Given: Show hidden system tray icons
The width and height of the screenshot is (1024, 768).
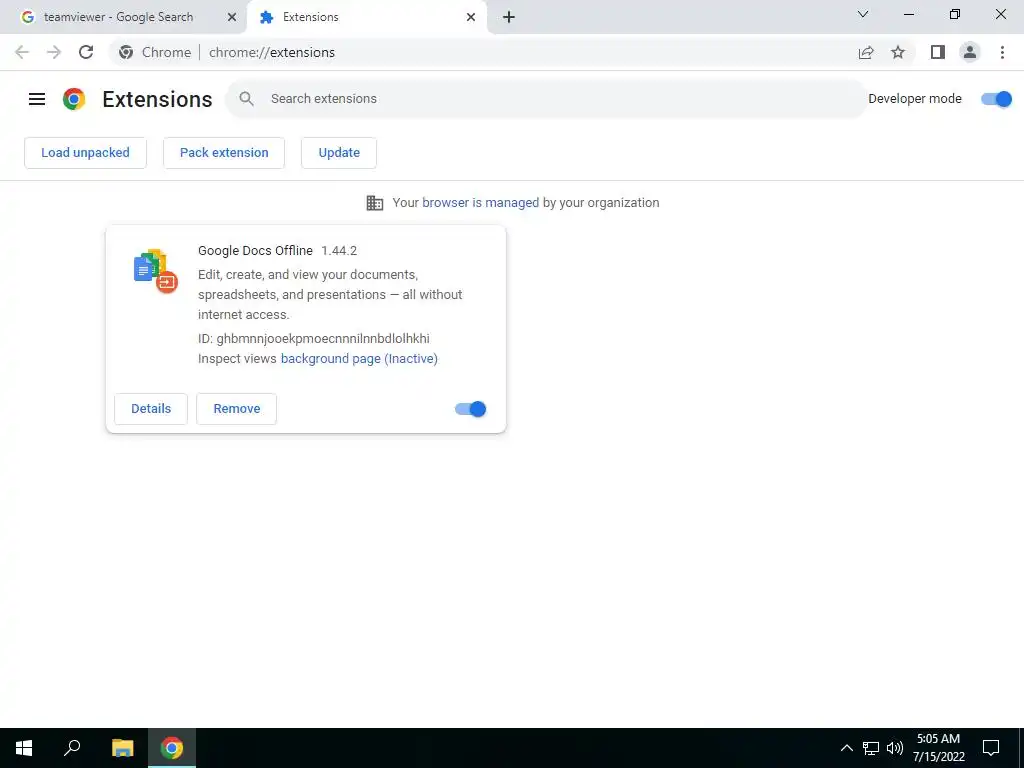Looking at the screenshot, I should [x=846, y=748].
